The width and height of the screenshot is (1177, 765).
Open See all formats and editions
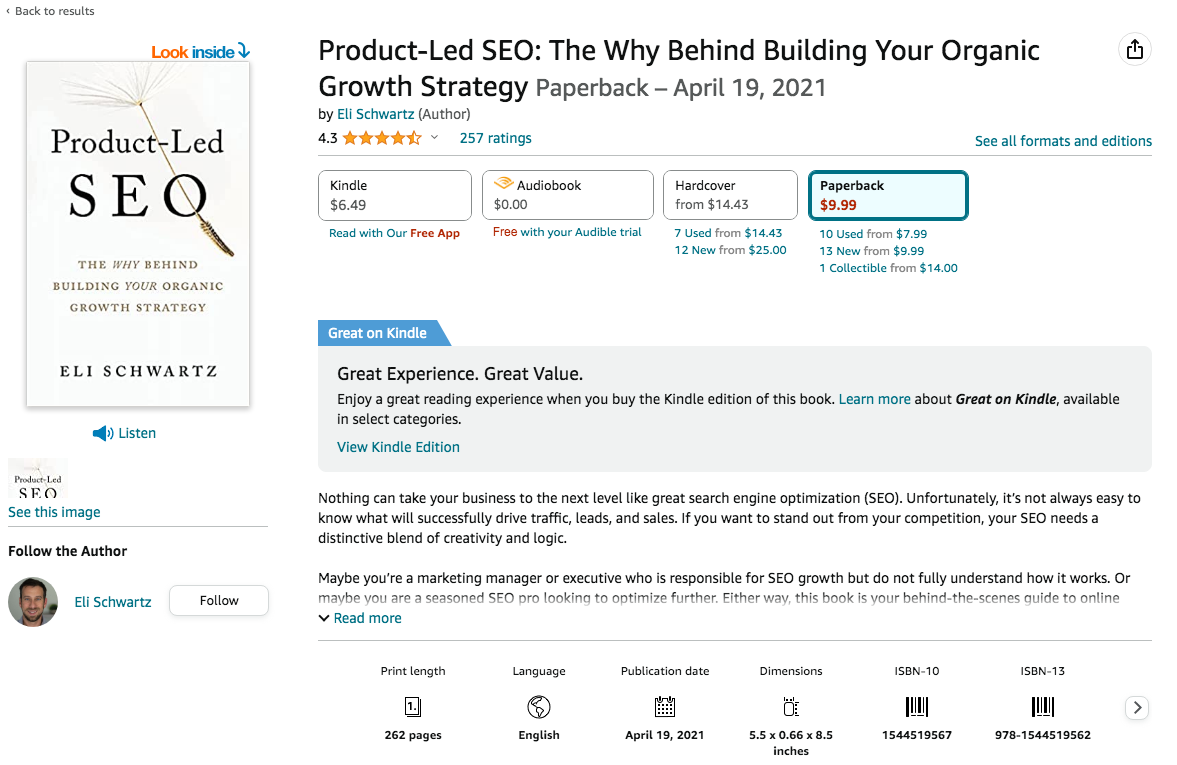pyautogui.click(x=1063, y=141)
